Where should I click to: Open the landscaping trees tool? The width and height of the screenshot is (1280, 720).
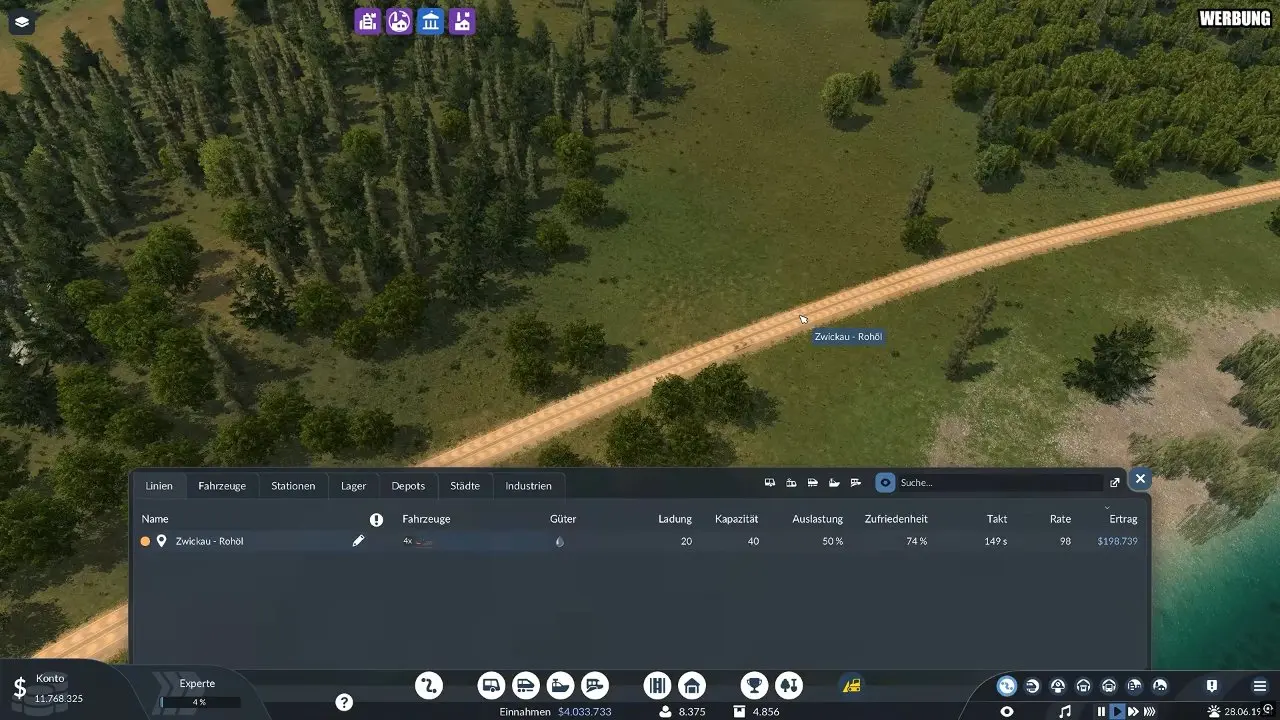click(x=789, y=685)
